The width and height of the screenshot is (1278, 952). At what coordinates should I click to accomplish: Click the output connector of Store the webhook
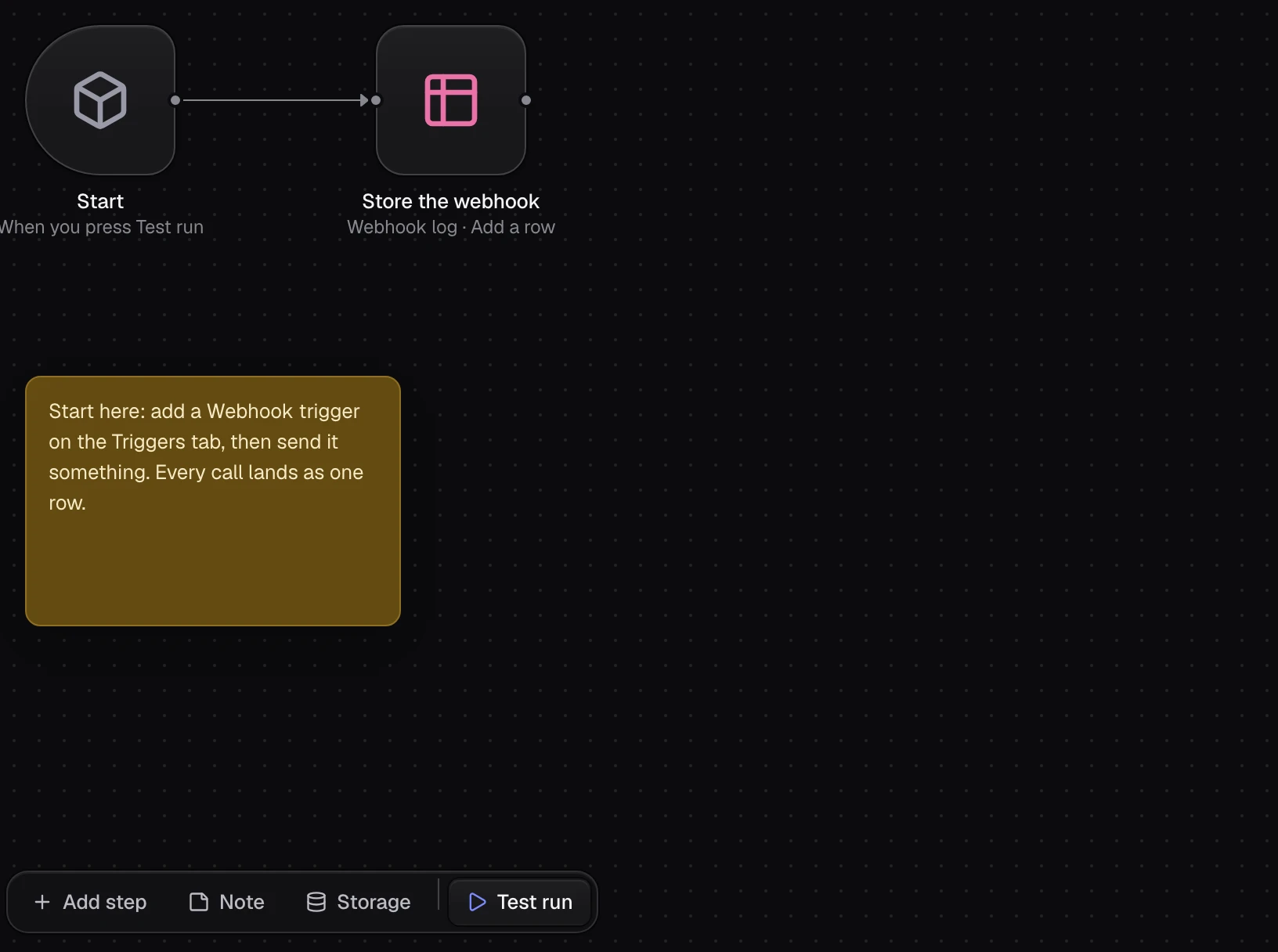pyautogui.click(x=526, y=100)
